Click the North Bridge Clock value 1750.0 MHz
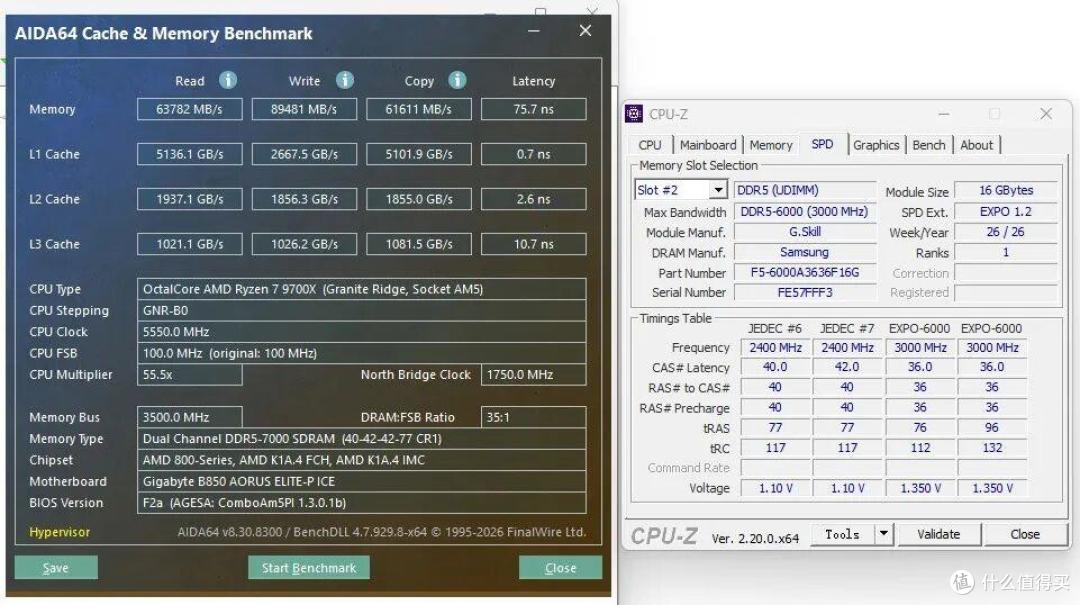Image resolution: width=1080 pixels, height=605 pixels. (533, 374)
